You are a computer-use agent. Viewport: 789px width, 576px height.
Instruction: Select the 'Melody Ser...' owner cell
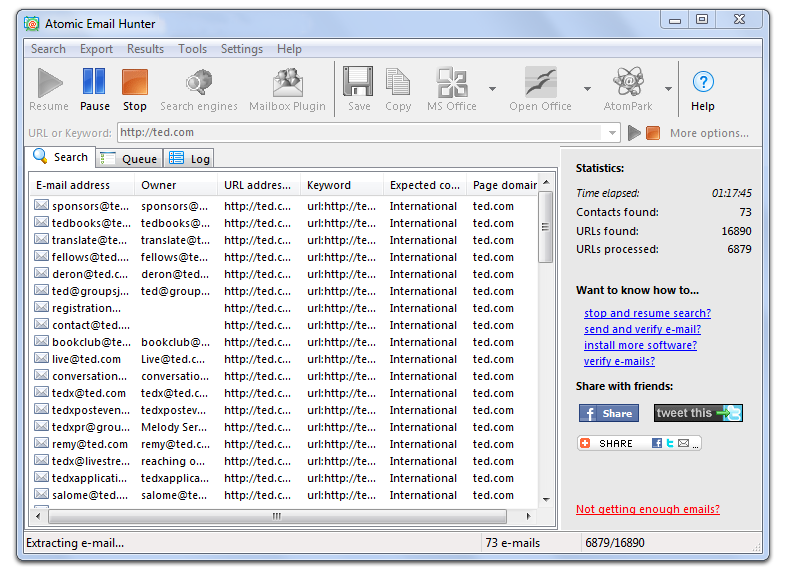[x=174, y=427]
